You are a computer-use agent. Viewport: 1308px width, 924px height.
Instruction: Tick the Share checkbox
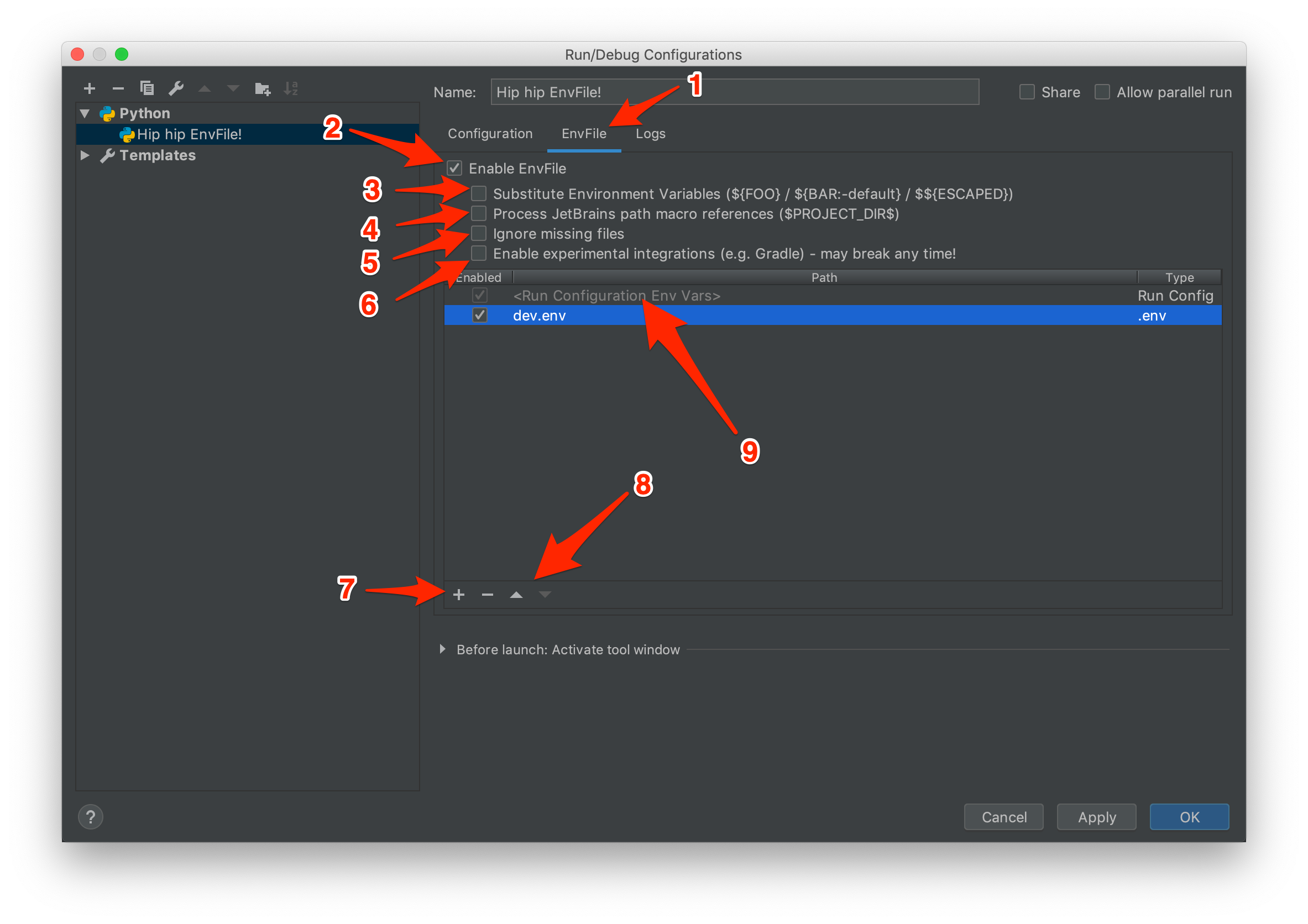pyautogui.click(x=1027, y=92)
